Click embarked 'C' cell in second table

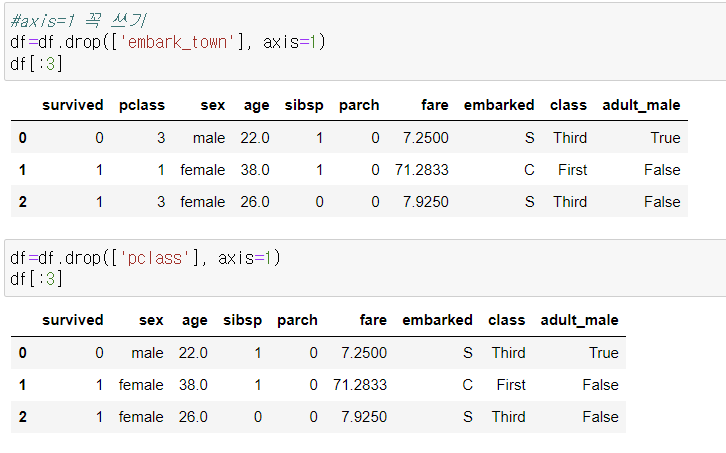pos(467,384)
